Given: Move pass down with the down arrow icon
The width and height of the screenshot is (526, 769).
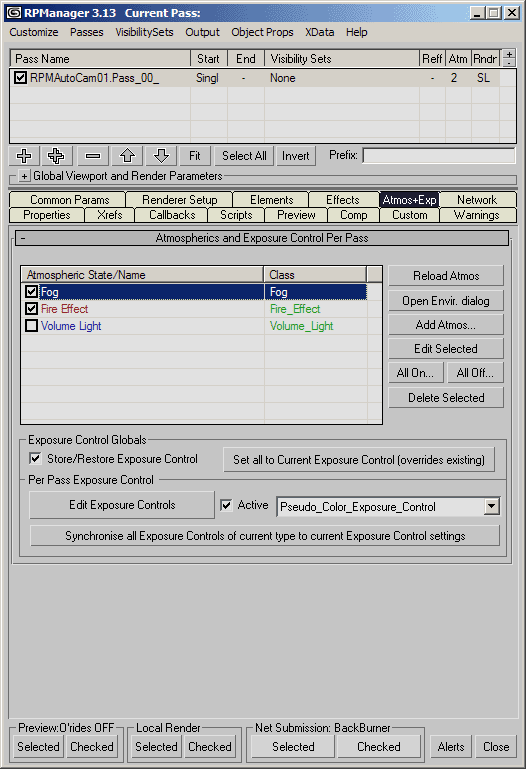Looking at the screenshot, I should click(x=161, y=156).
